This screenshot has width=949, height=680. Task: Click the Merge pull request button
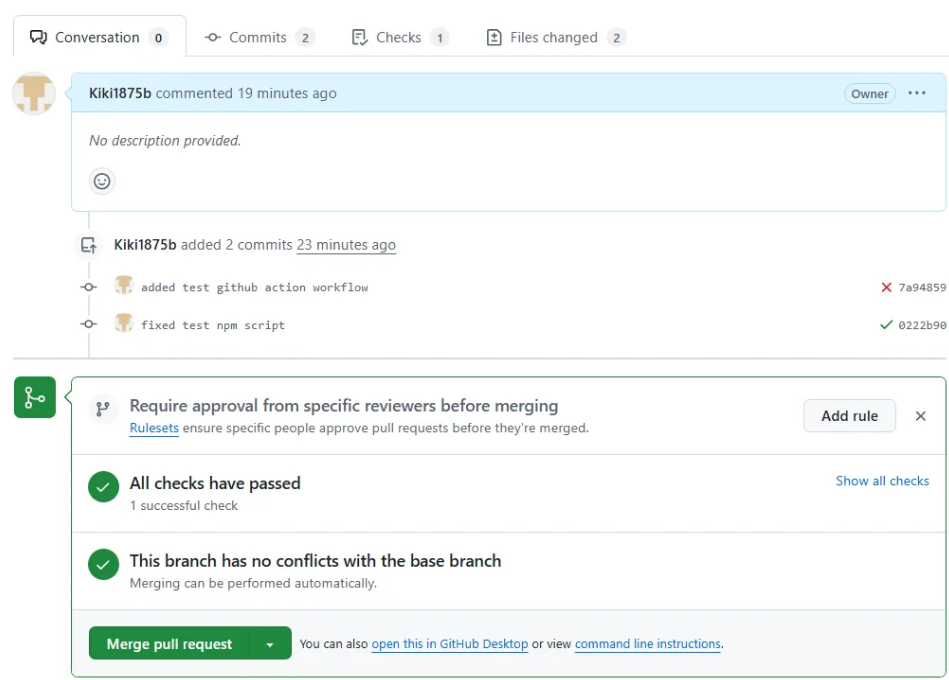point(169,644)
